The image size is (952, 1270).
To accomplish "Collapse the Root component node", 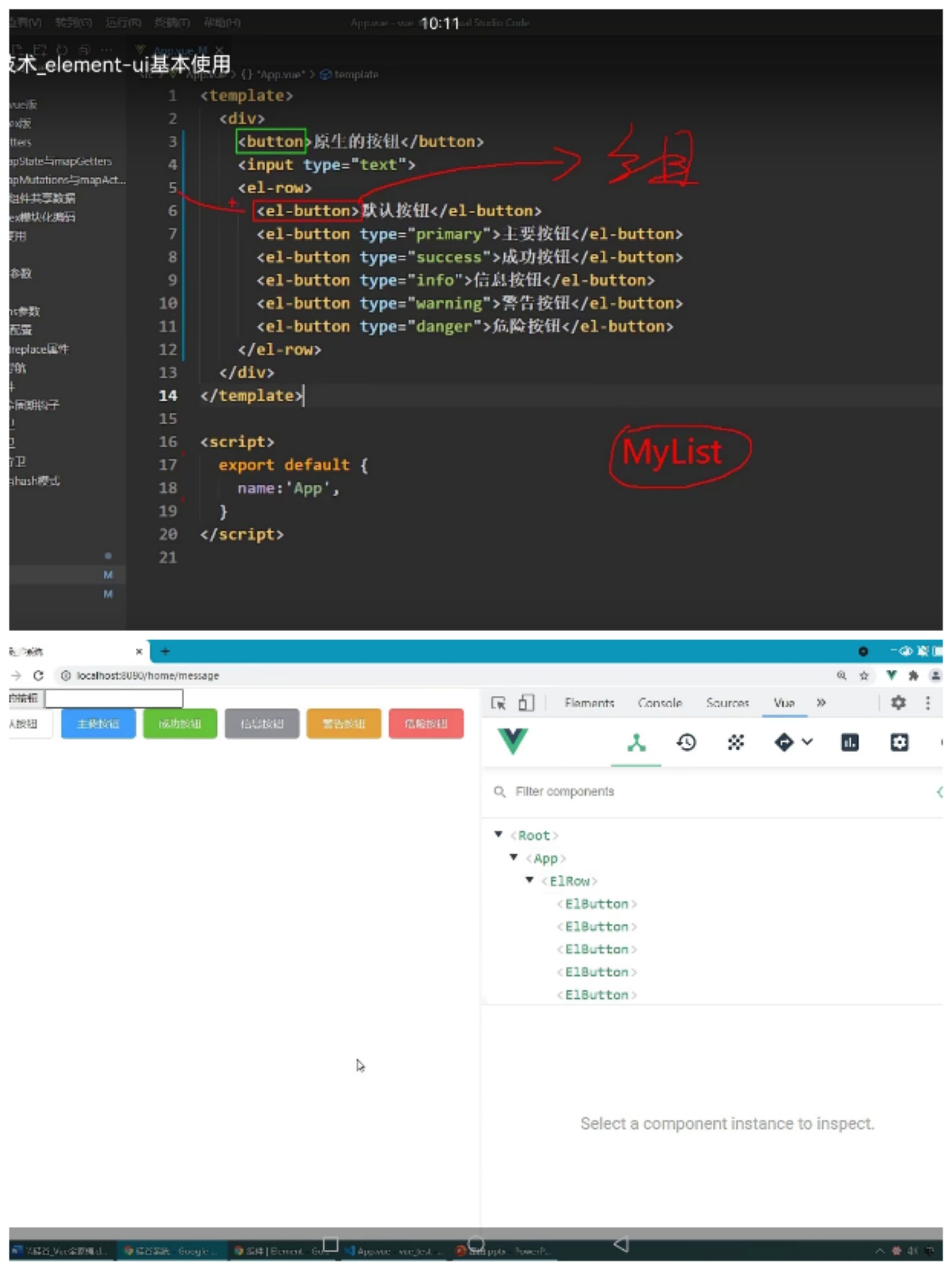I will click(x=498, y=834).
